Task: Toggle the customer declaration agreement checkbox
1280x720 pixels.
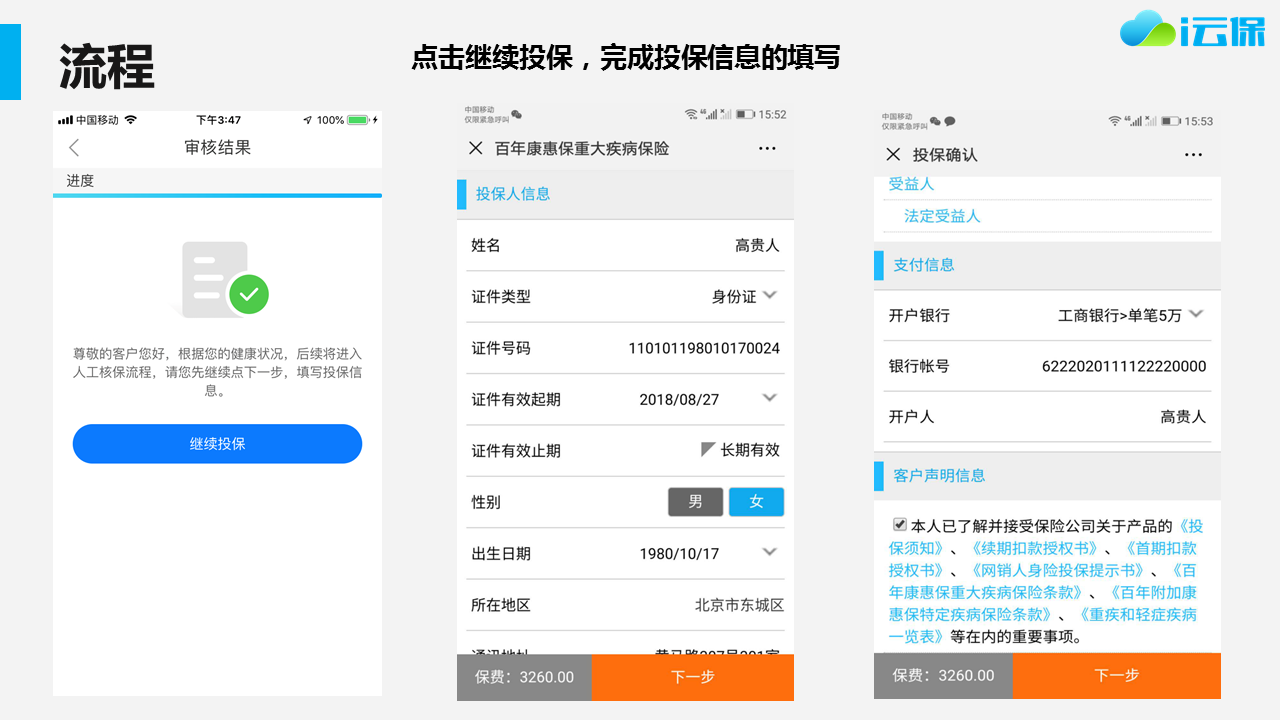Action: click(x=899, y=525)
